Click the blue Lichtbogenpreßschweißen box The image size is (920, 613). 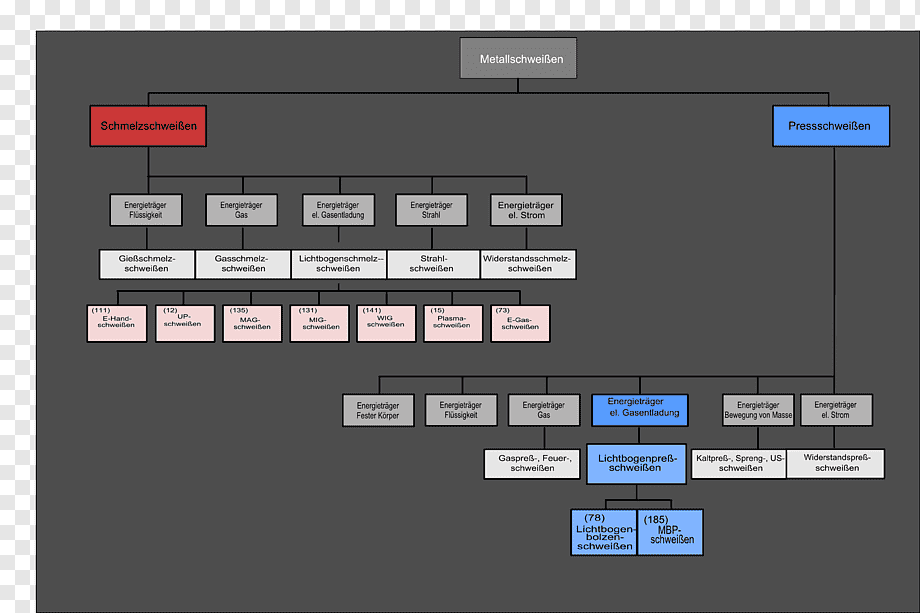point(637,463)
